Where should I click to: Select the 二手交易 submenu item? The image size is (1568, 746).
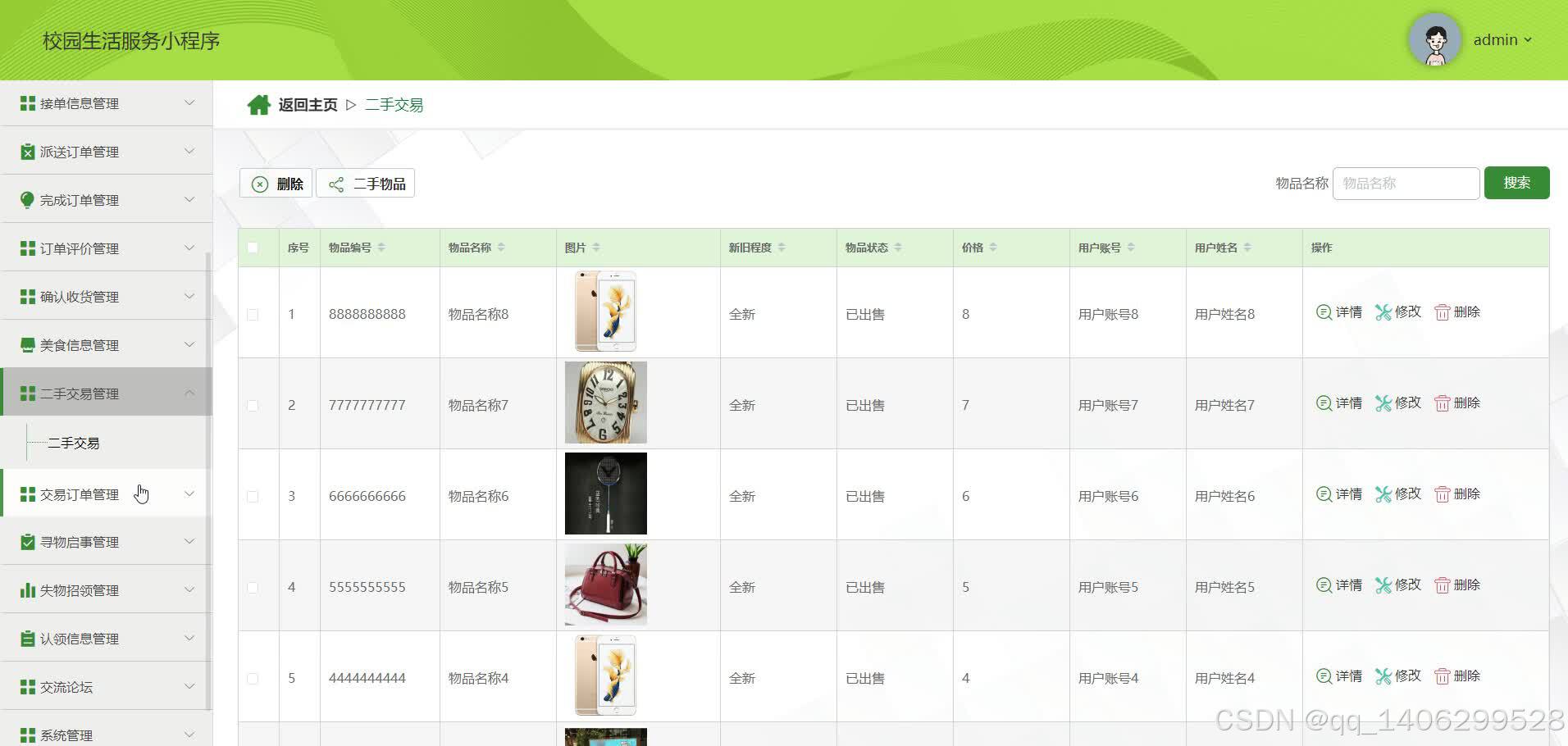[x=74, y=443]
